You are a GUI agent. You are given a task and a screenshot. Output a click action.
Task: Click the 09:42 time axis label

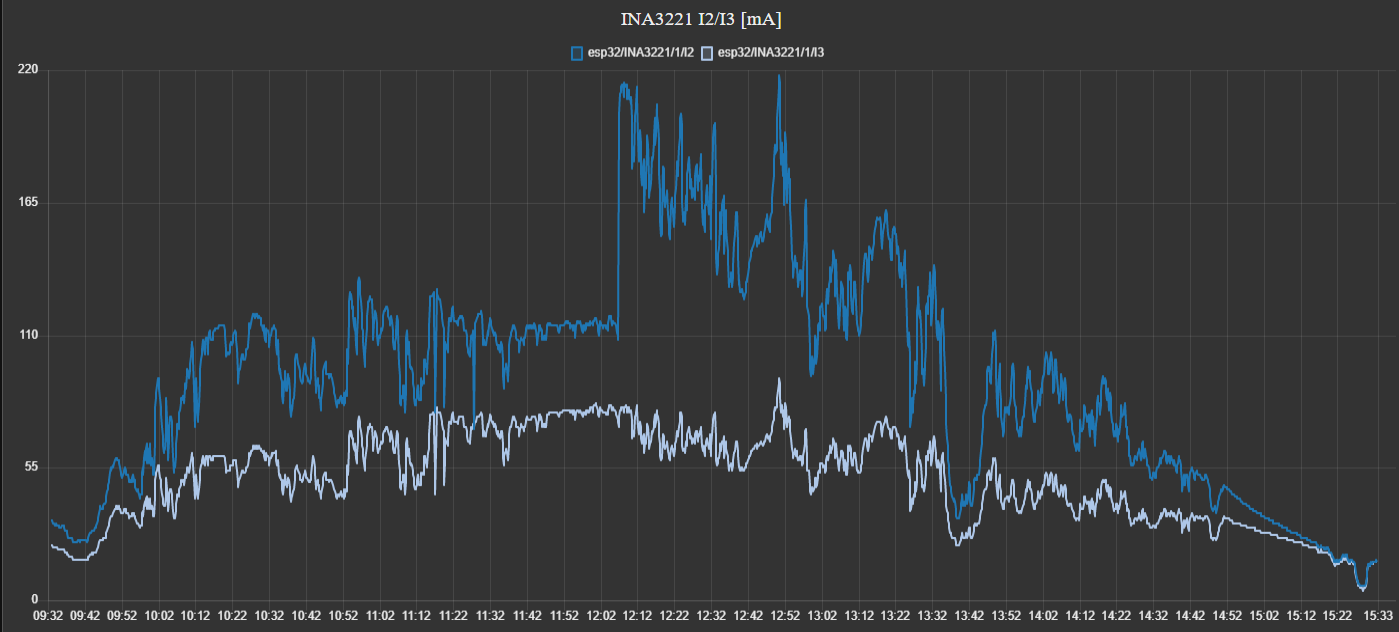(85, 617)
